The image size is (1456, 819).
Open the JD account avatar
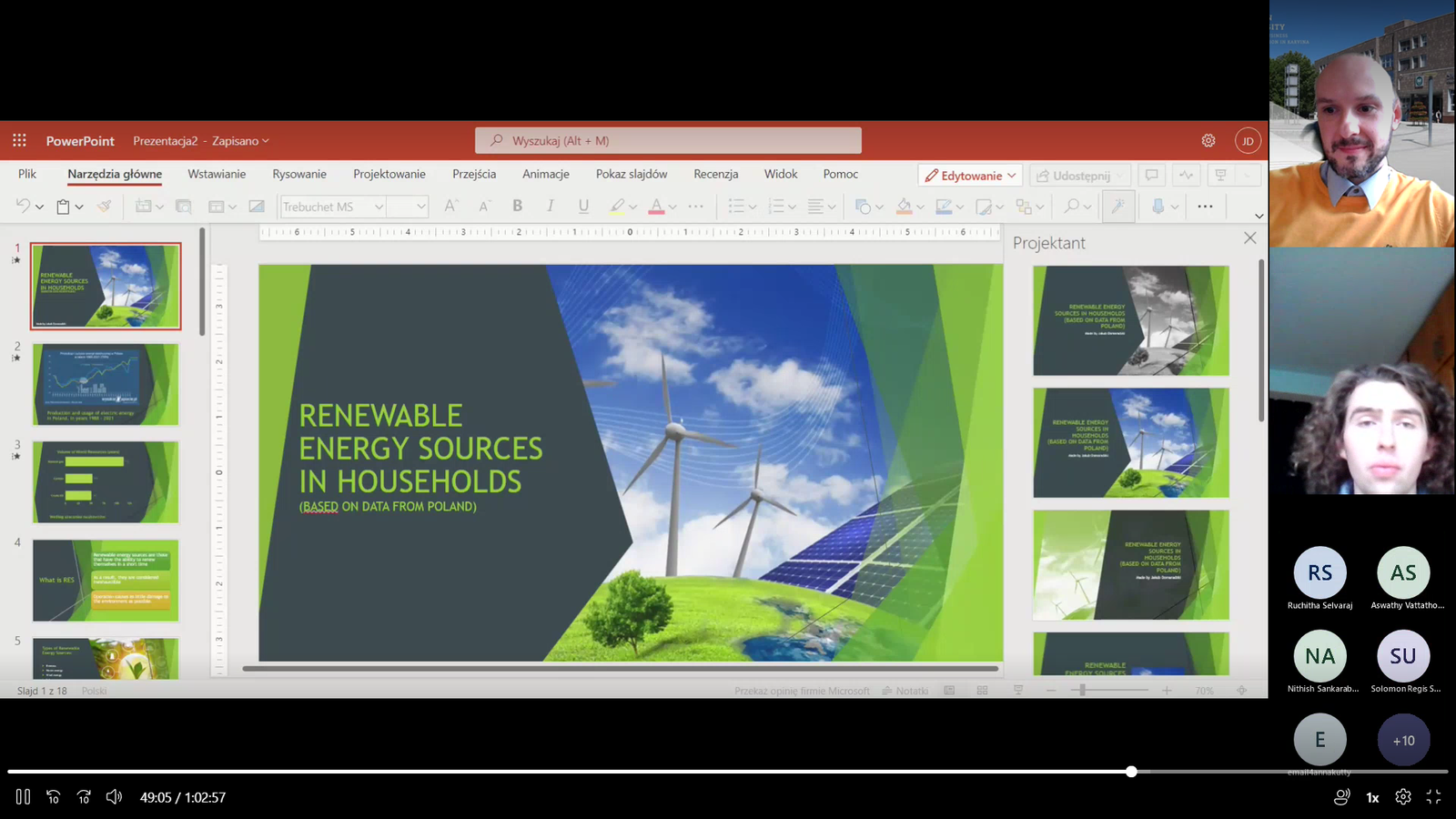1248,140
